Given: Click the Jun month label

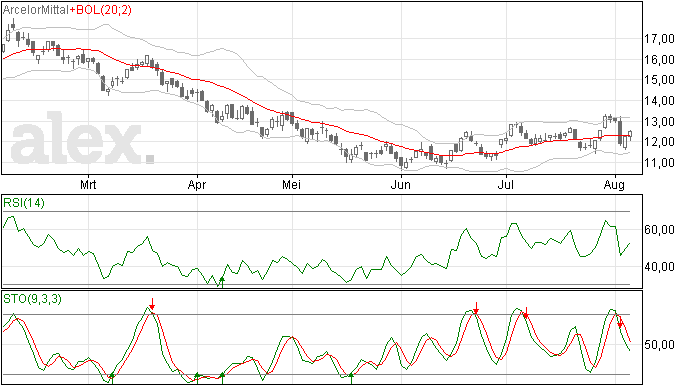Looking at the screenshot, I should tap(401, 184).
